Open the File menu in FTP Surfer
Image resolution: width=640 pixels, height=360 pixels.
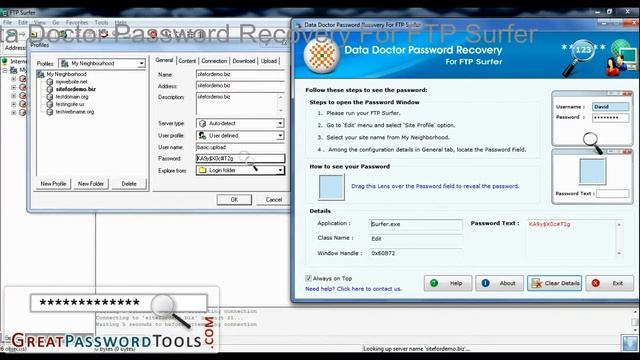tap(7, 22)
